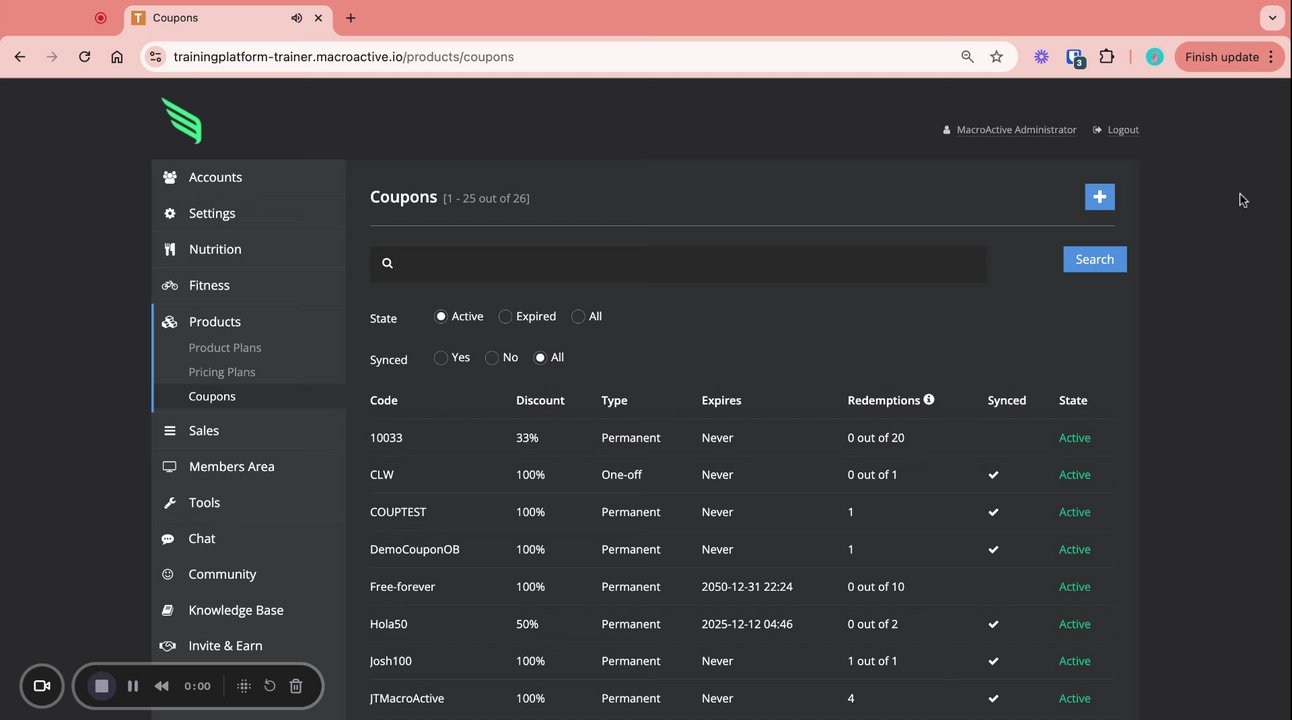Click the Knowledge Base book icon

coord(168,610)
